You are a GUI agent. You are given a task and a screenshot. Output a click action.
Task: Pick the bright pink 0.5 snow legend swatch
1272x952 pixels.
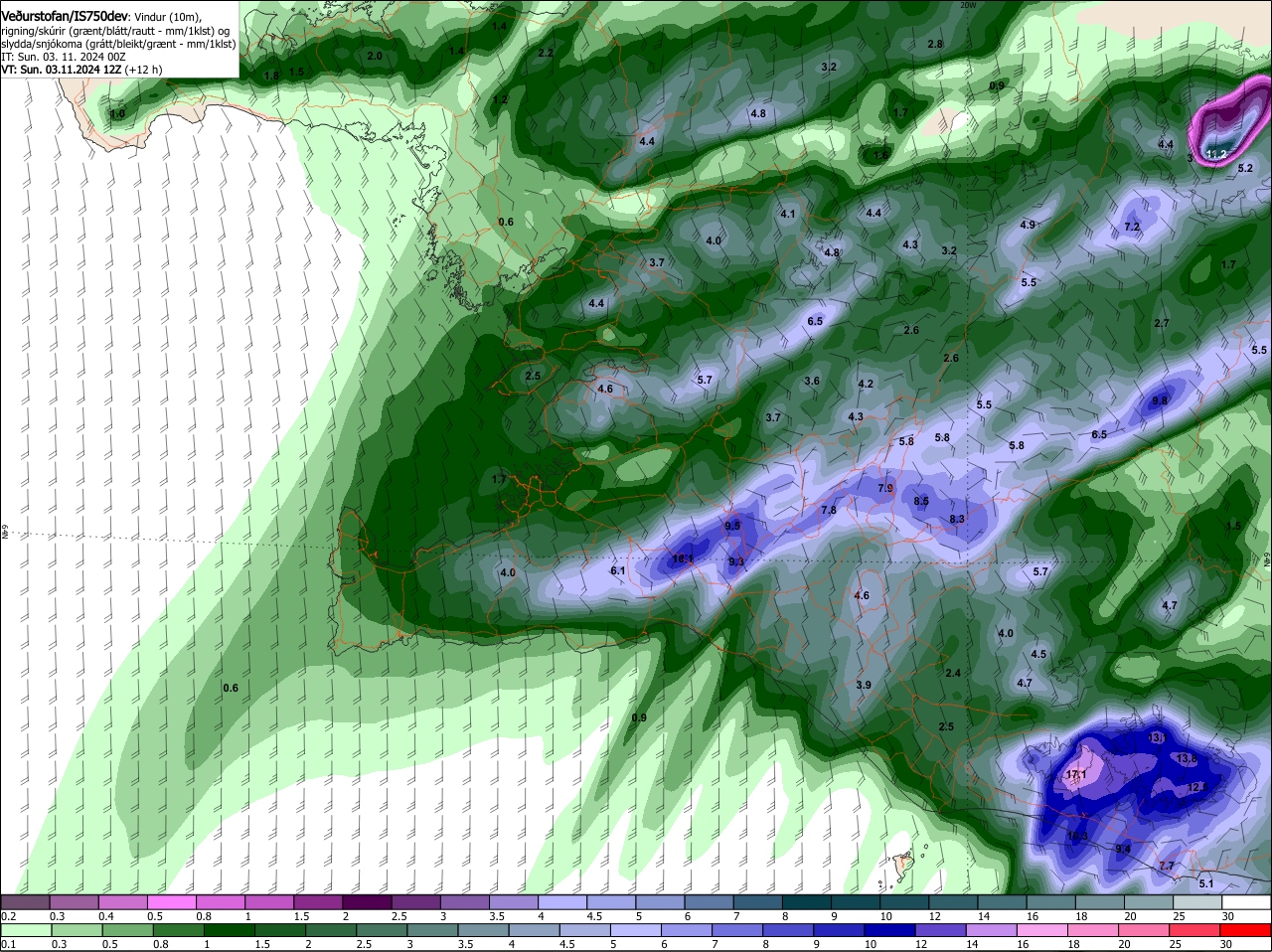[x=171, y=902]
